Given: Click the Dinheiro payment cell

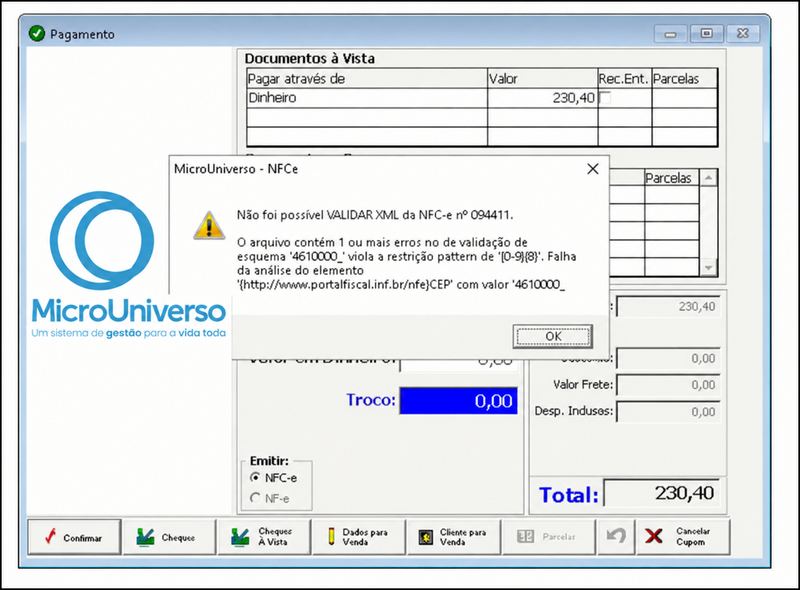Looking at the screenshot, I should coord(367,98).
